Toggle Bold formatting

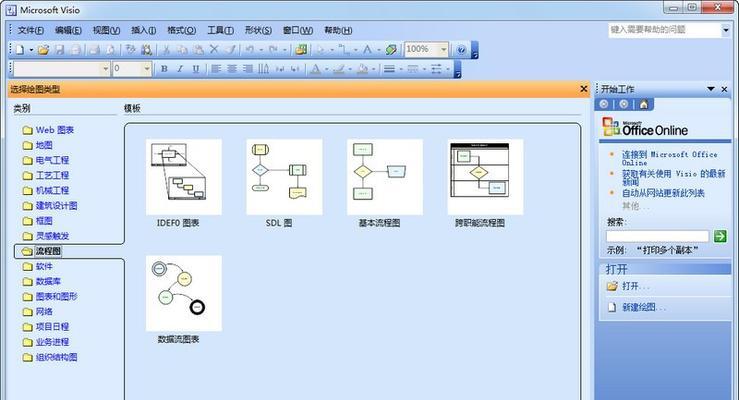click(x=164, y=69)
